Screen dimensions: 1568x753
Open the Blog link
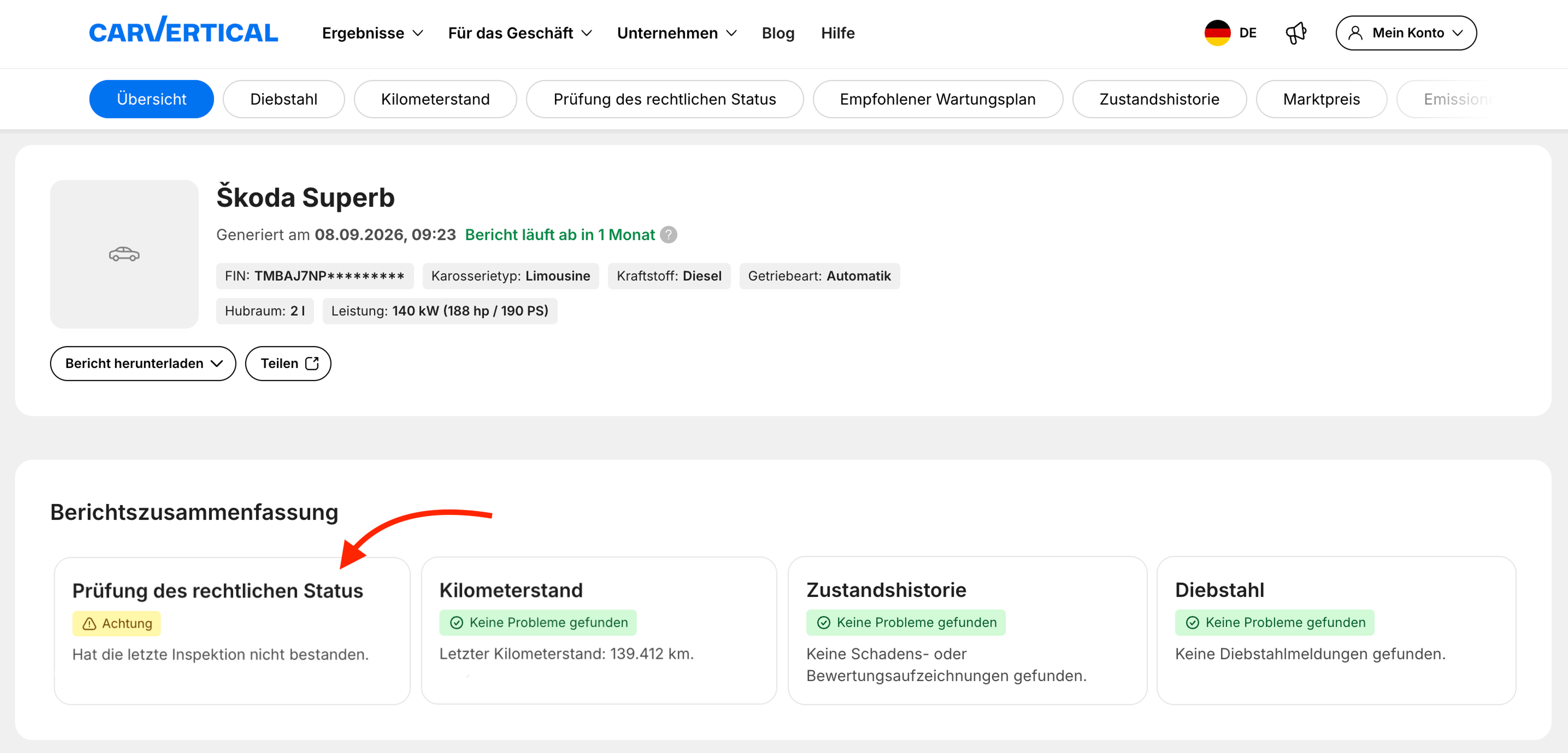tap(778, 33)
